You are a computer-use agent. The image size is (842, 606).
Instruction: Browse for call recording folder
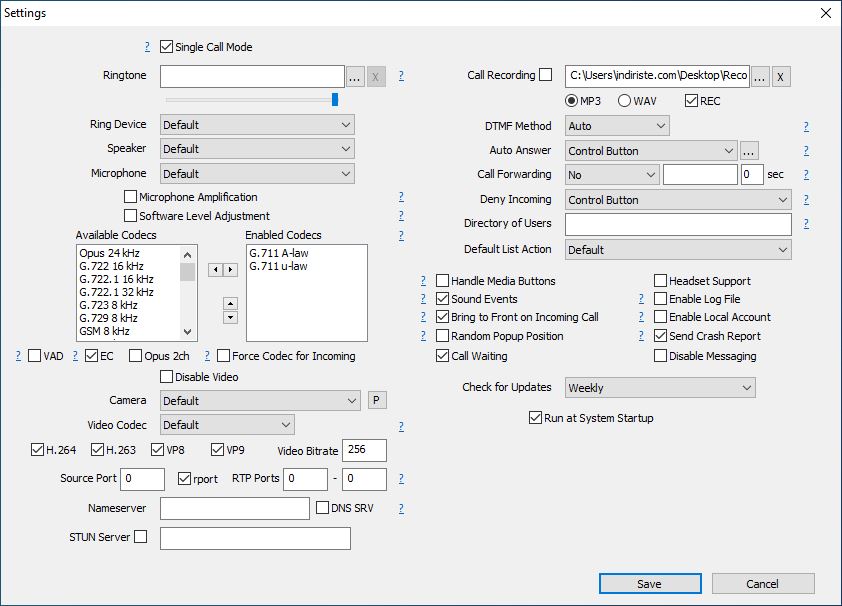coord(759,77)
